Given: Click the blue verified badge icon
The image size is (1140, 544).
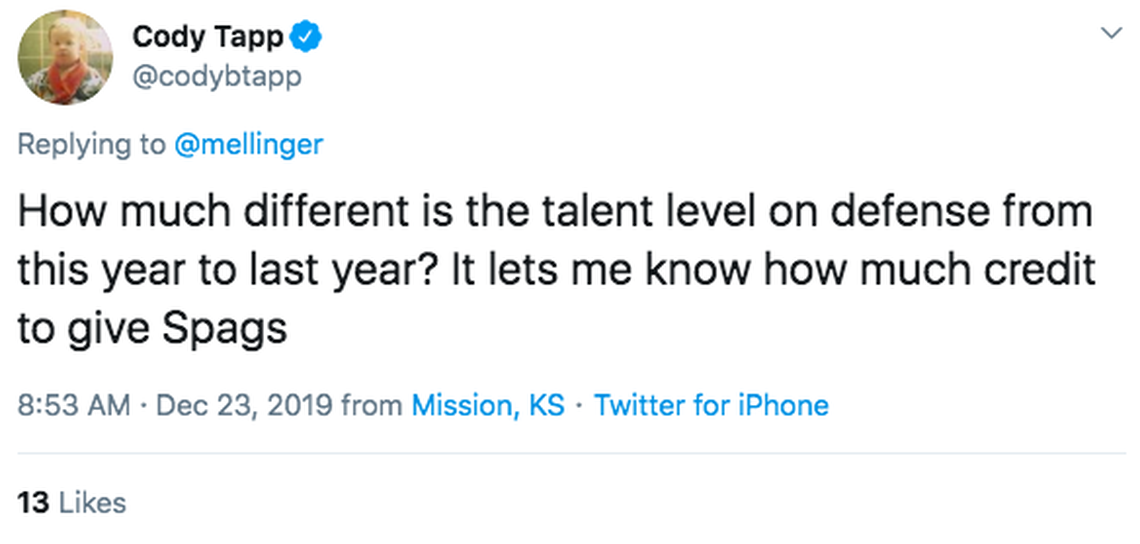Looking at the screenshot, I should (306, 39).
